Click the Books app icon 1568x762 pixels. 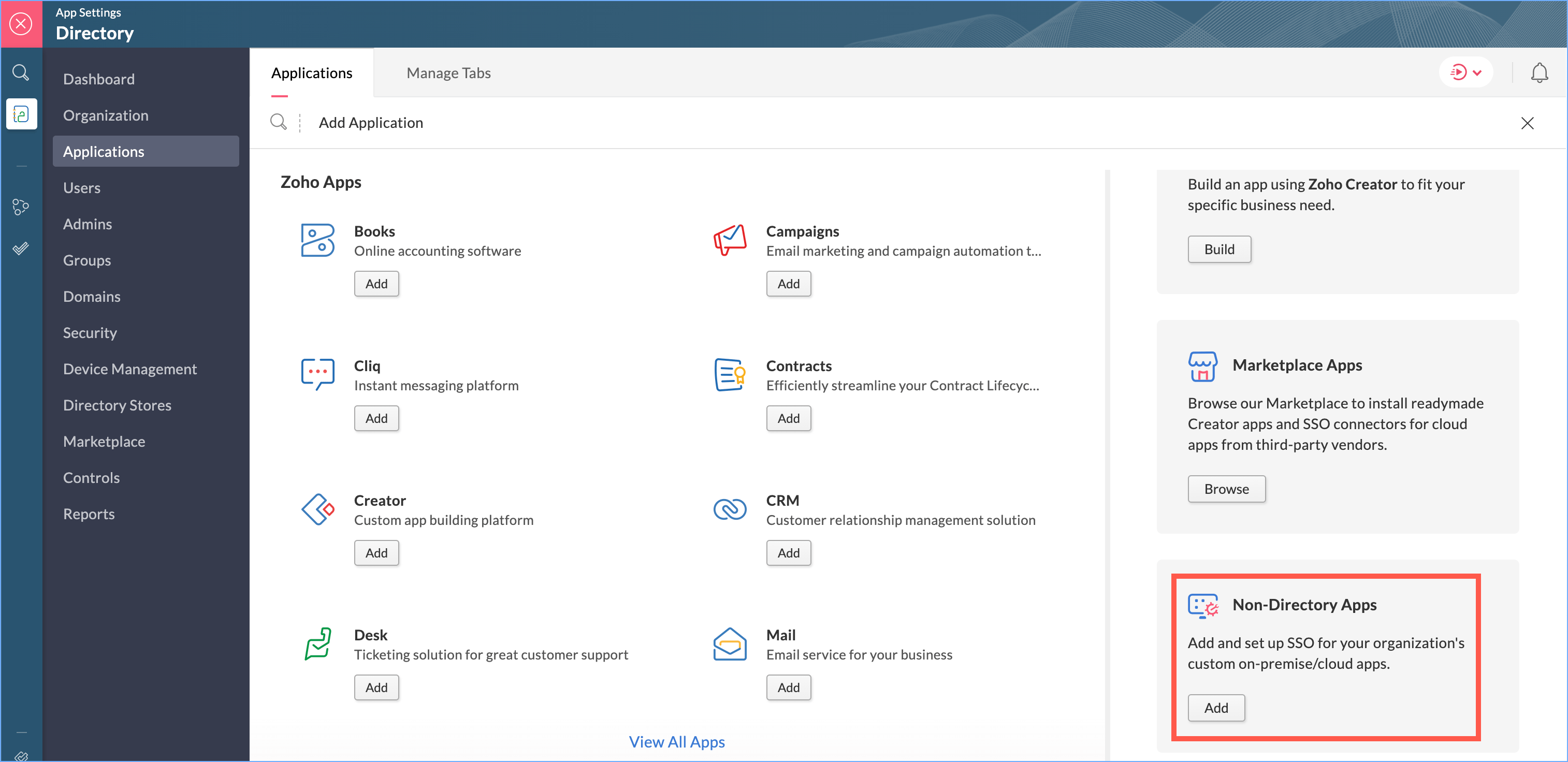[318, 240]
